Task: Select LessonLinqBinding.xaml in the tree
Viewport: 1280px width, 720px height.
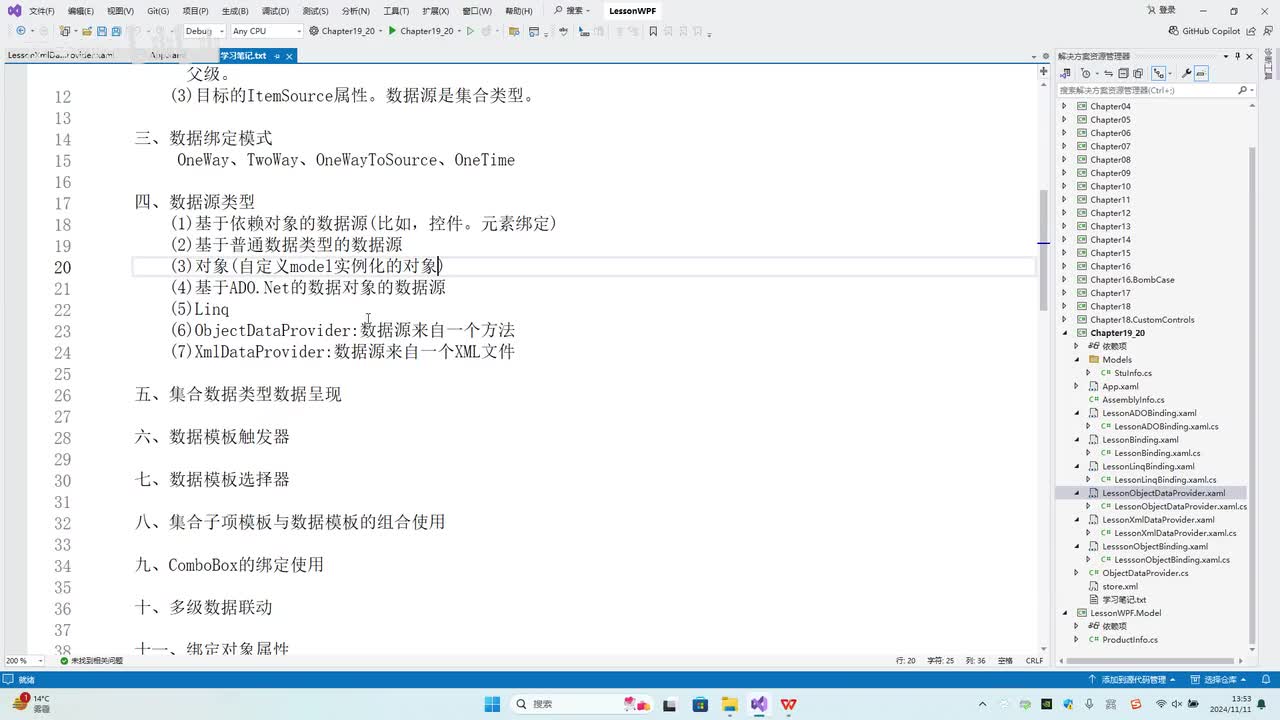Action: point(1147,466)
